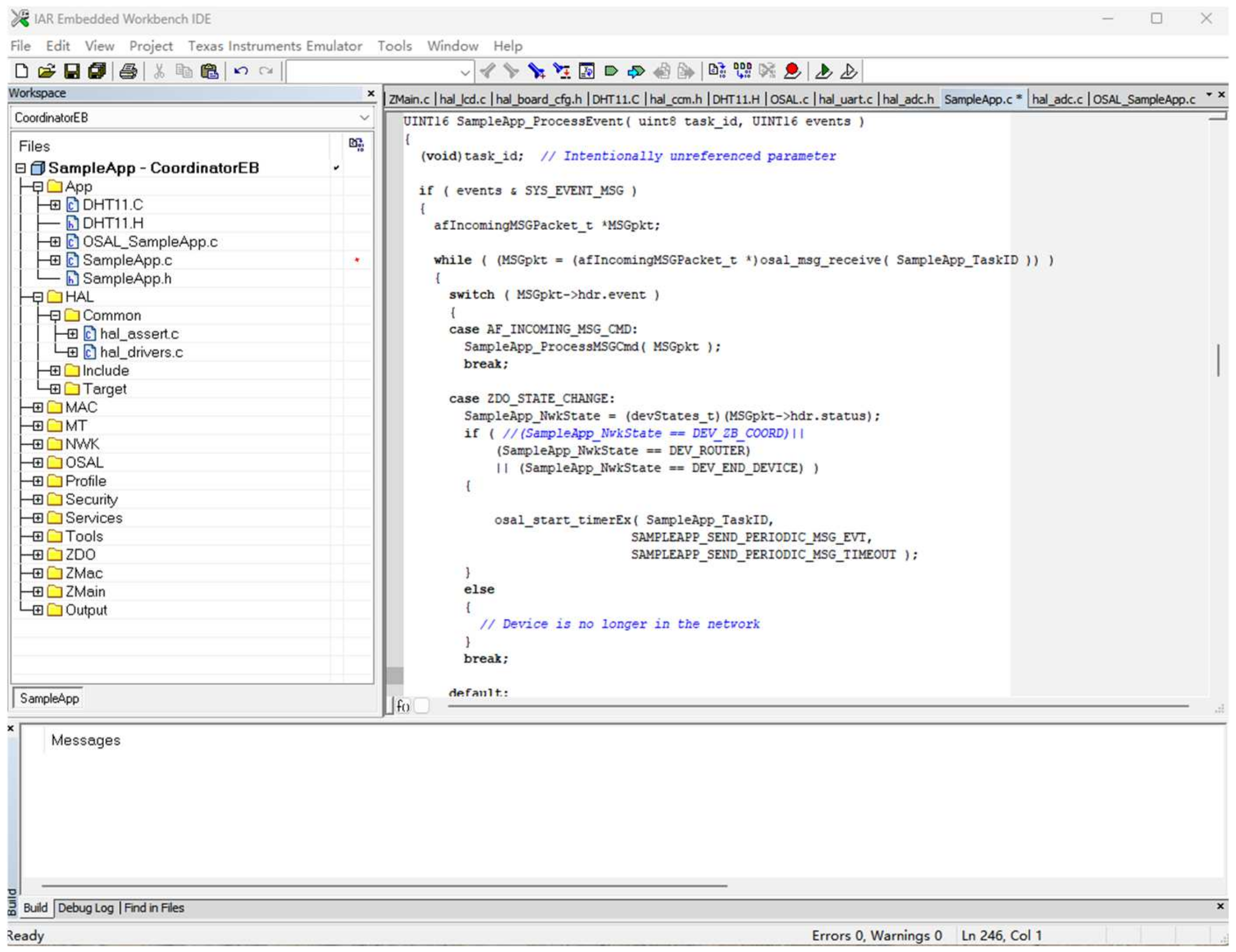Viewport: 1236px width, 952px height.
Task: Click the Undo arrow icon
Action: coord(241,71)
